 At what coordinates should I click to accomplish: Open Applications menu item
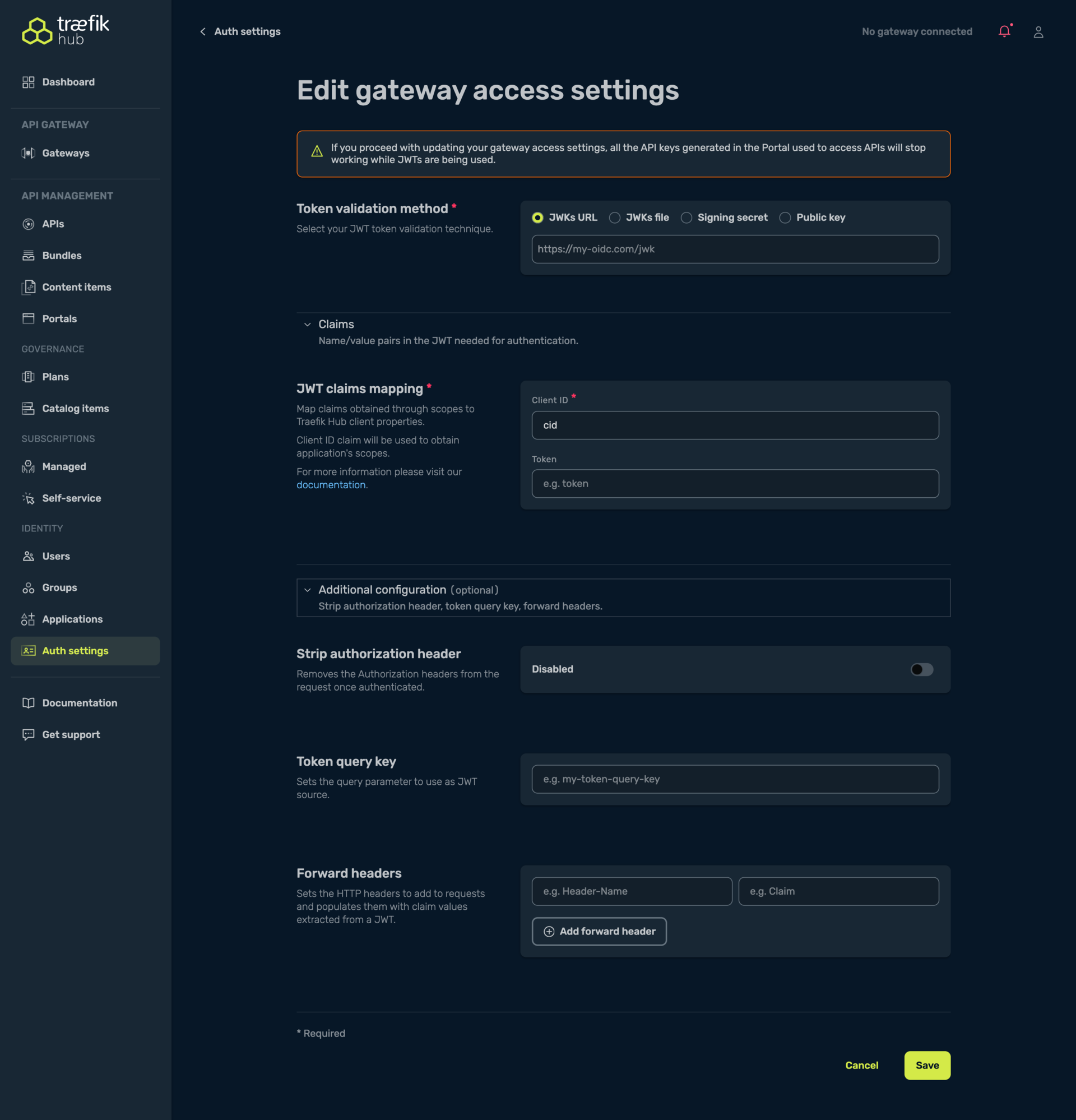(85, 619)
